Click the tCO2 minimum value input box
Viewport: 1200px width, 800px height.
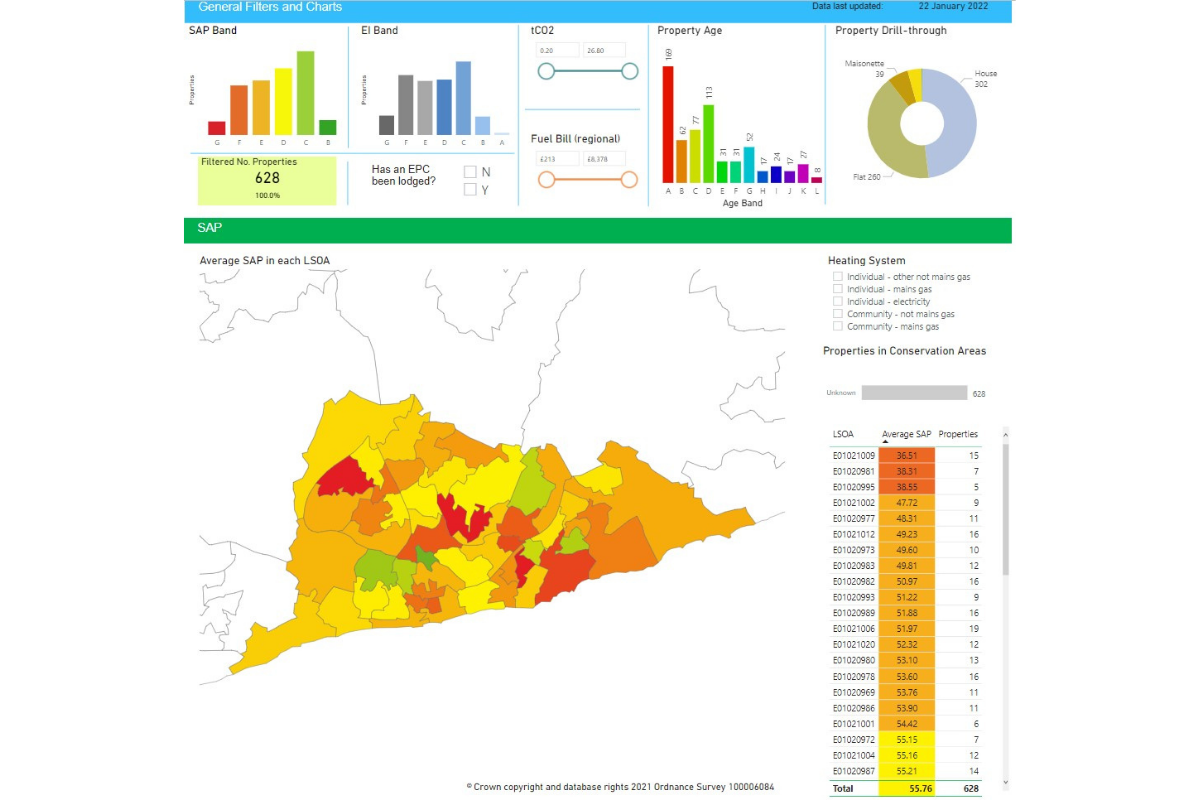557,50
